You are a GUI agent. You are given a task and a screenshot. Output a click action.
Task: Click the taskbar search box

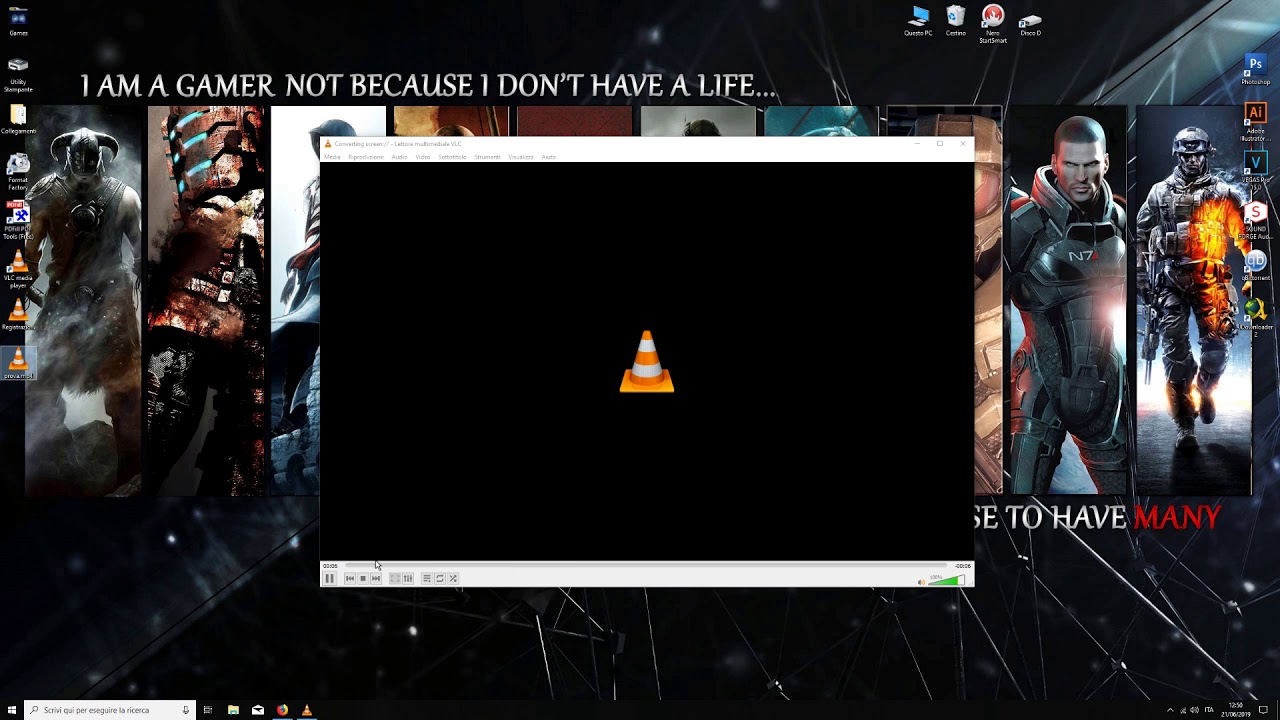[x=110, y=710]
